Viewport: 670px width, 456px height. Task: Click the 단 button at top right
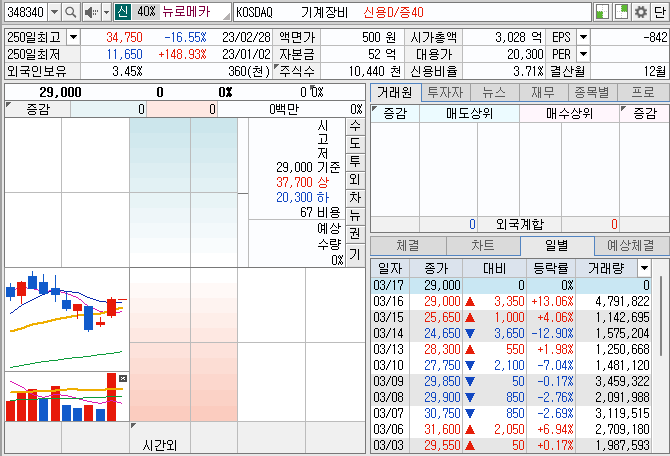[x=659, y=12]
